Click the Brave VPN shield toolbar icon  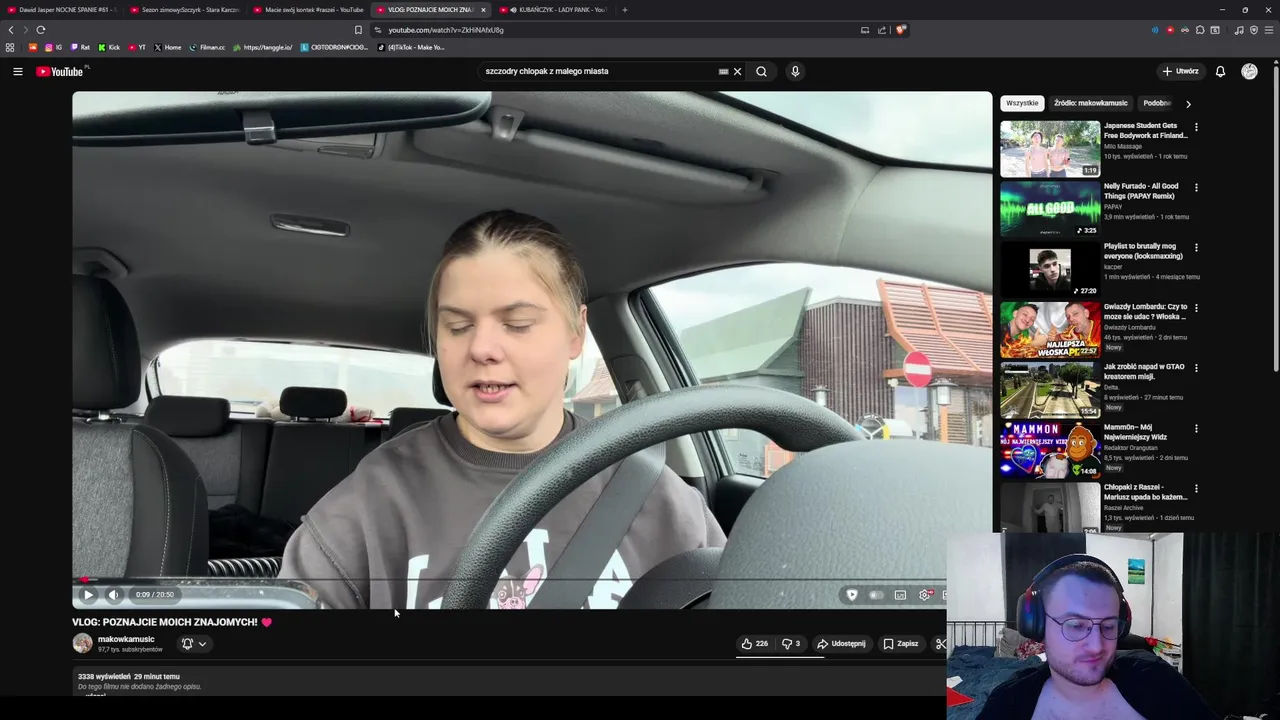1254,30
